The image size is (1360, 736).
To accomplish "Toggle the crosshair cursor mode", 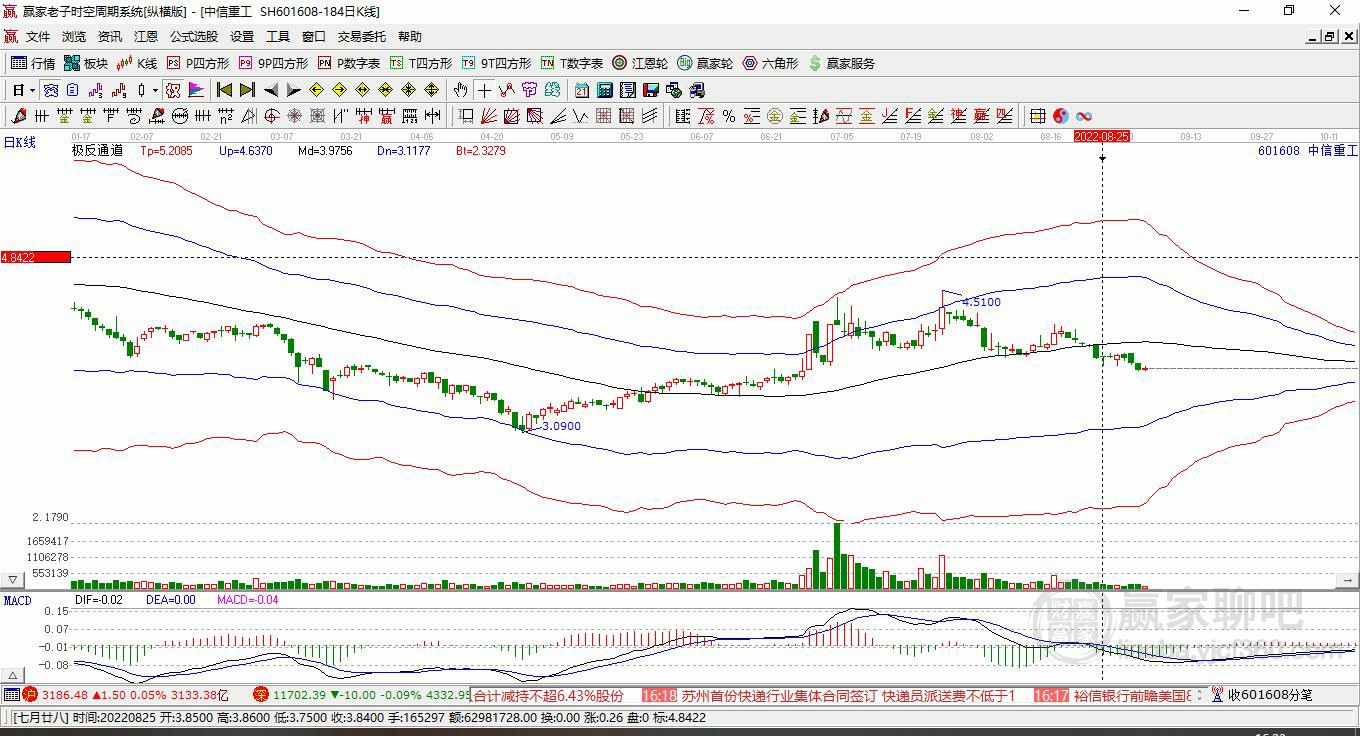I will click(x=484, y=90).
